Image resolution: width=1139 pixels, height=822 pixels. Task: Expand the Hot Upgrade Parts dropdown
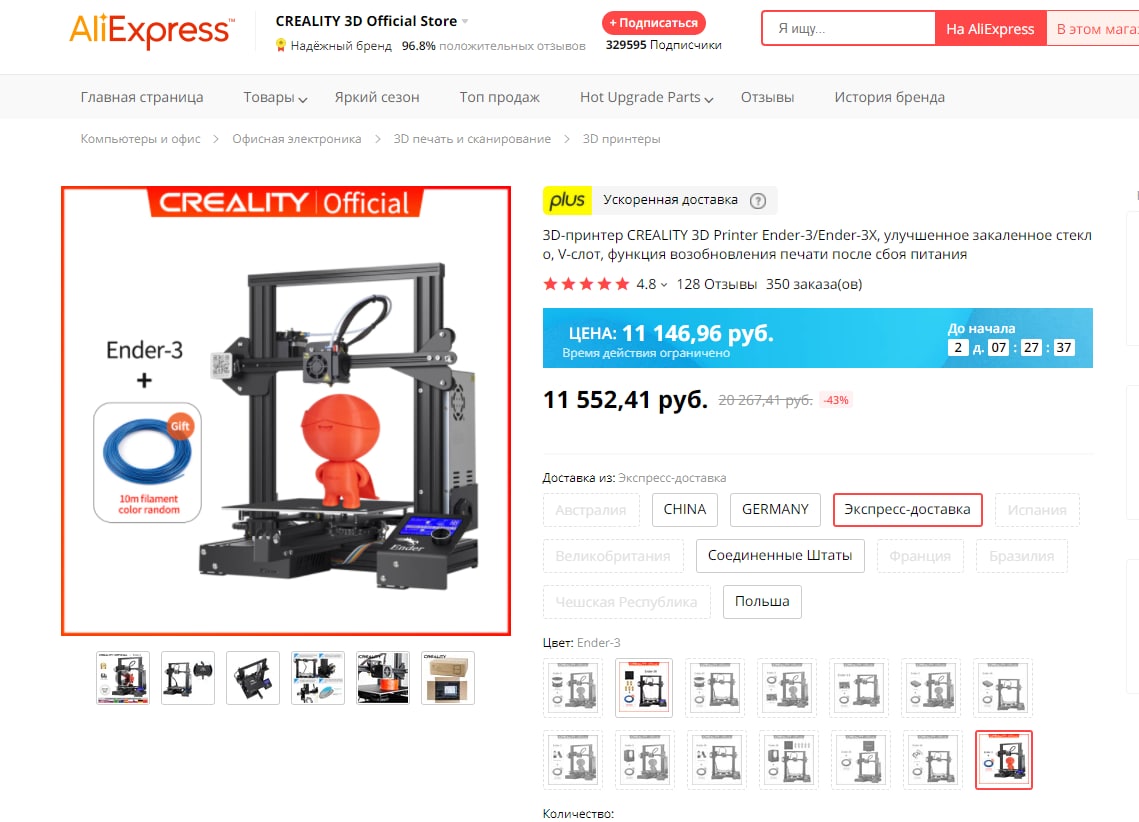646,97
